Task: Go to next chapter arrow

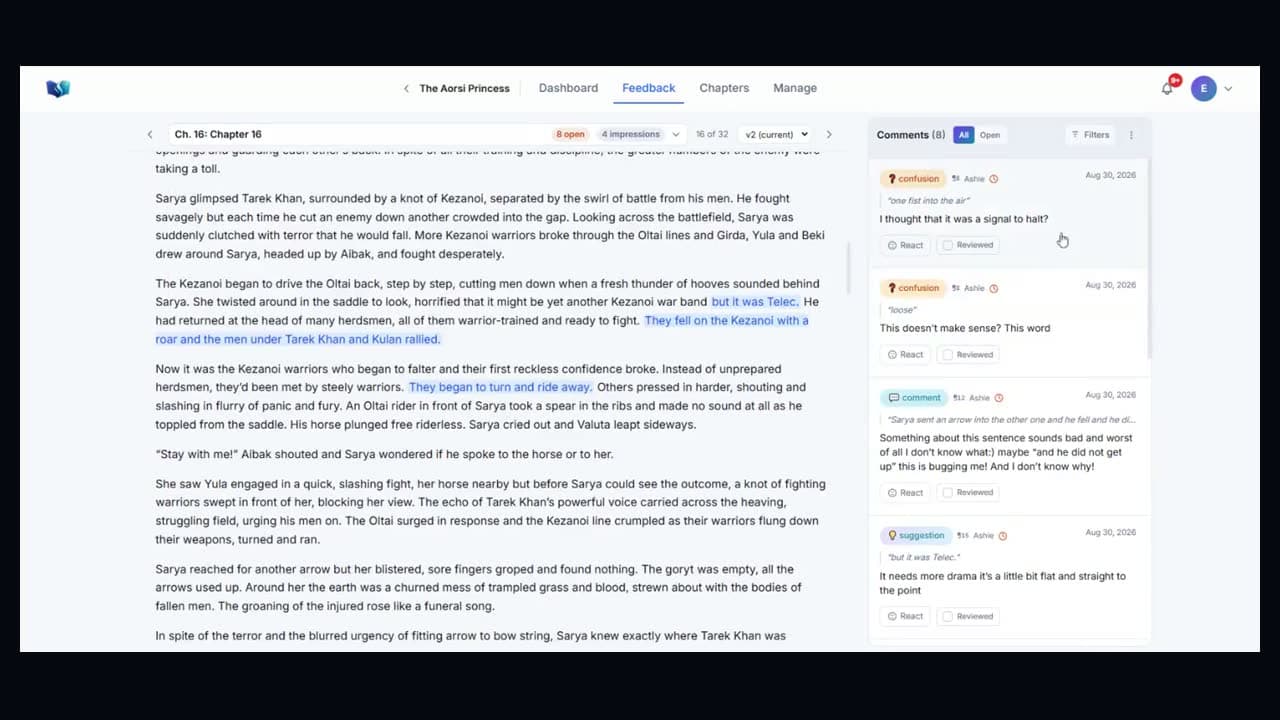Action: tap(828, 134)
